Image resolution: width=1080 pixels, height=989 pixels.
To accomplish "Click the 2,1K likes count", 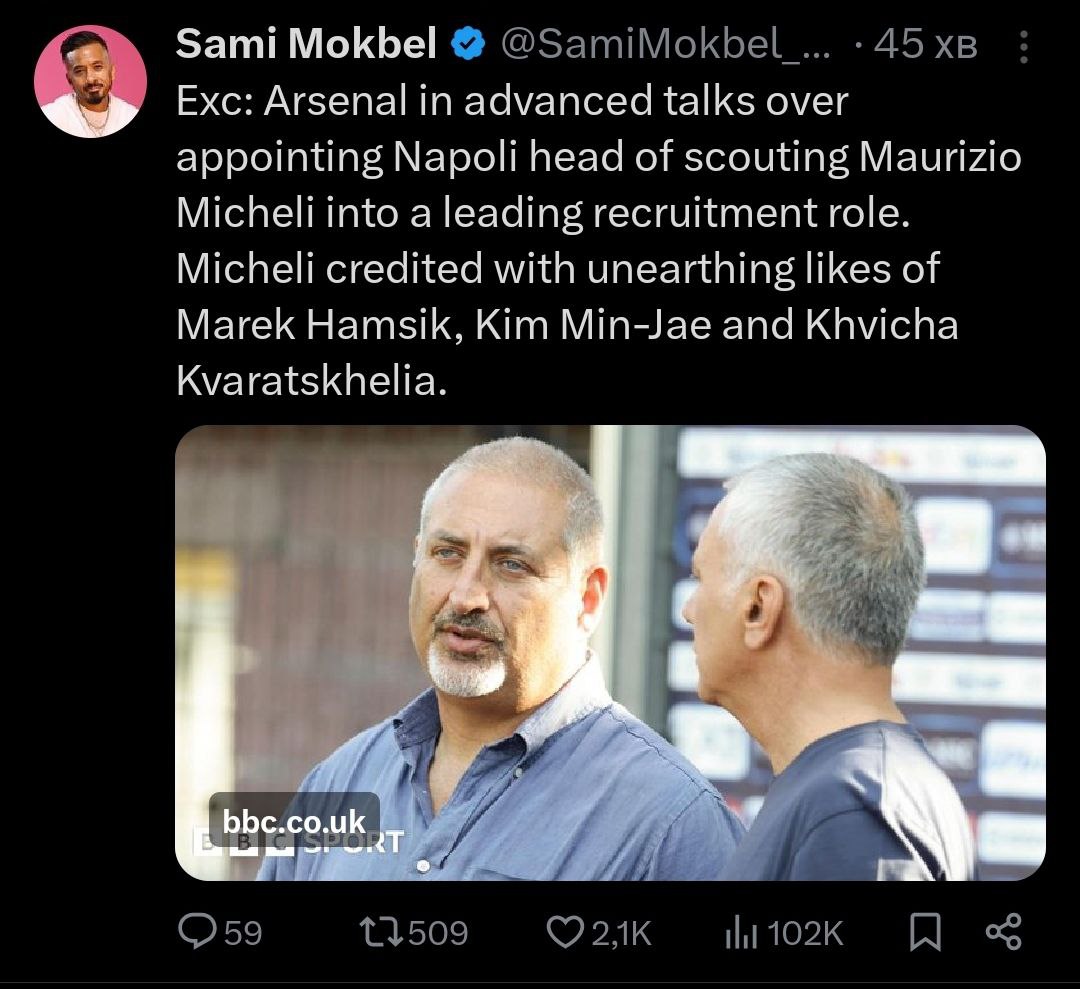I will (x=620, y=933).
